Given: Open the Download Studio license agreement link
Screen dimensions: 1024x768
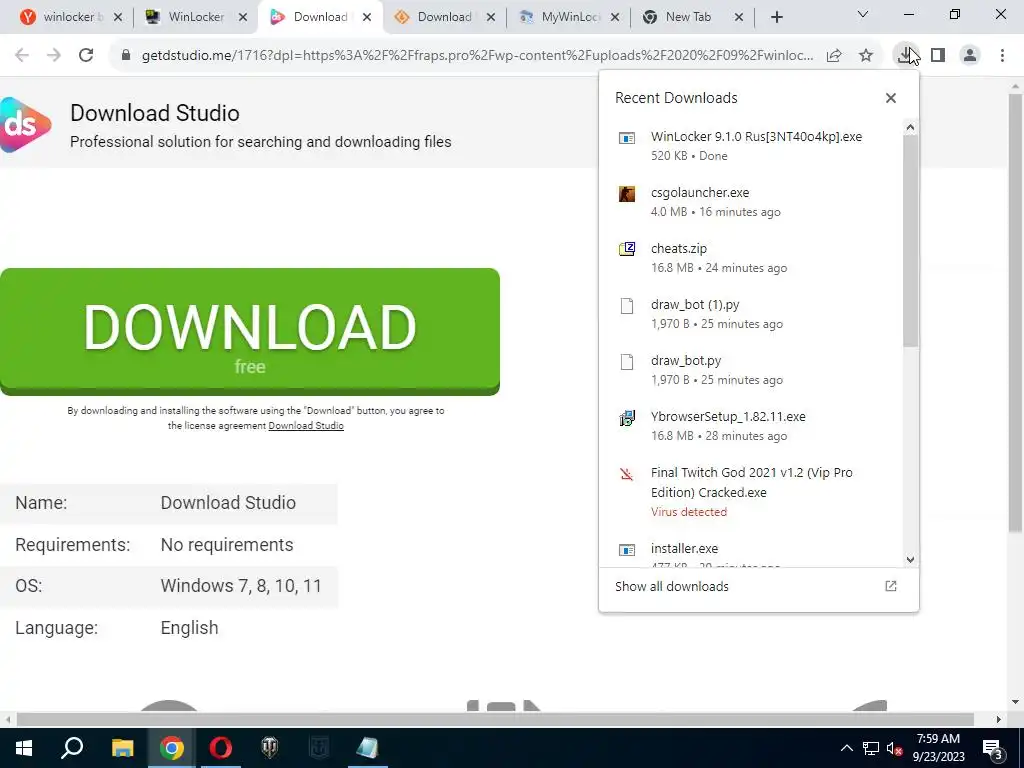Looking at the screenshot, I should 306,426.
